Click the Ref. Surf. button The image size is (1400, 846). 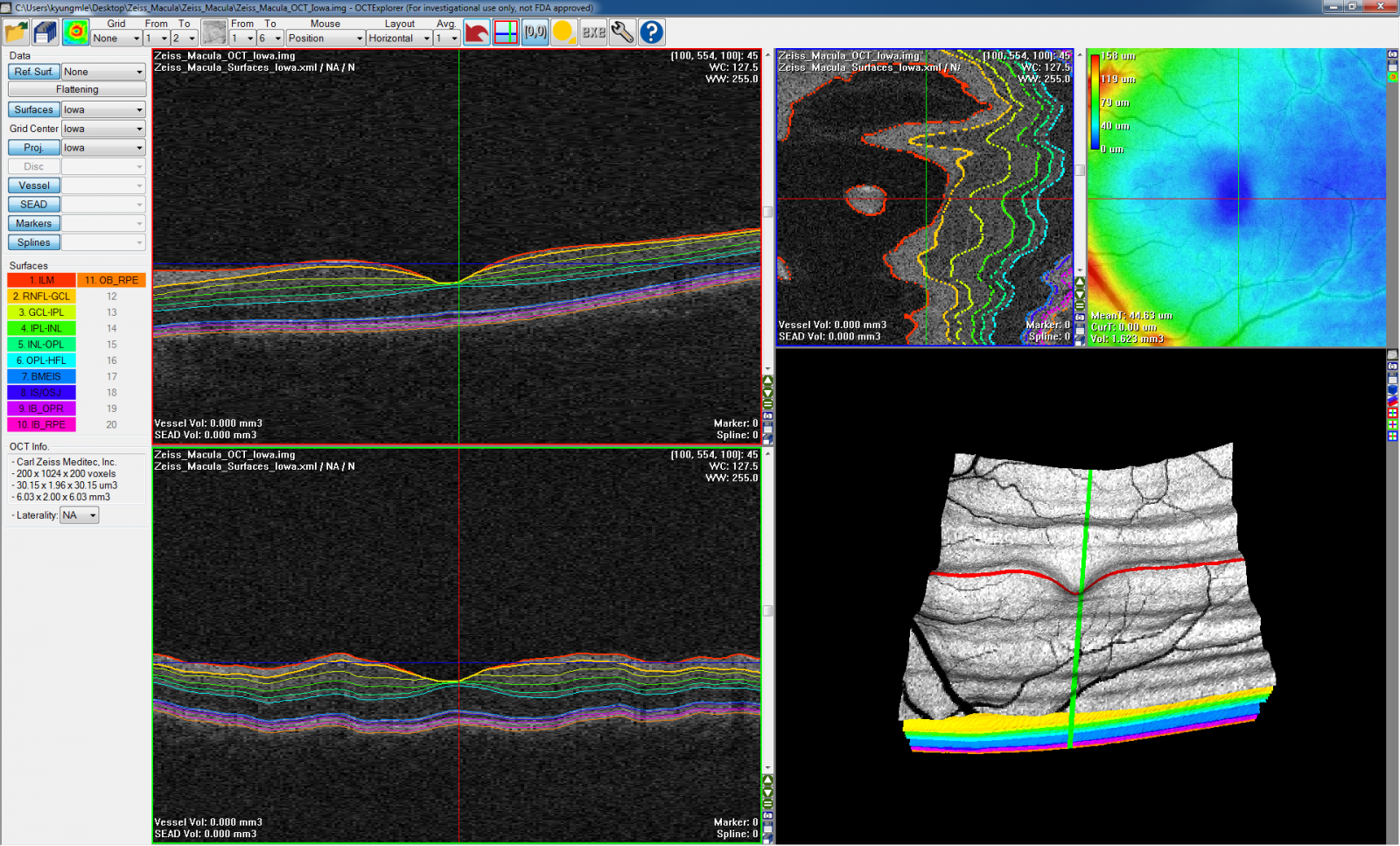click(33, 71)
